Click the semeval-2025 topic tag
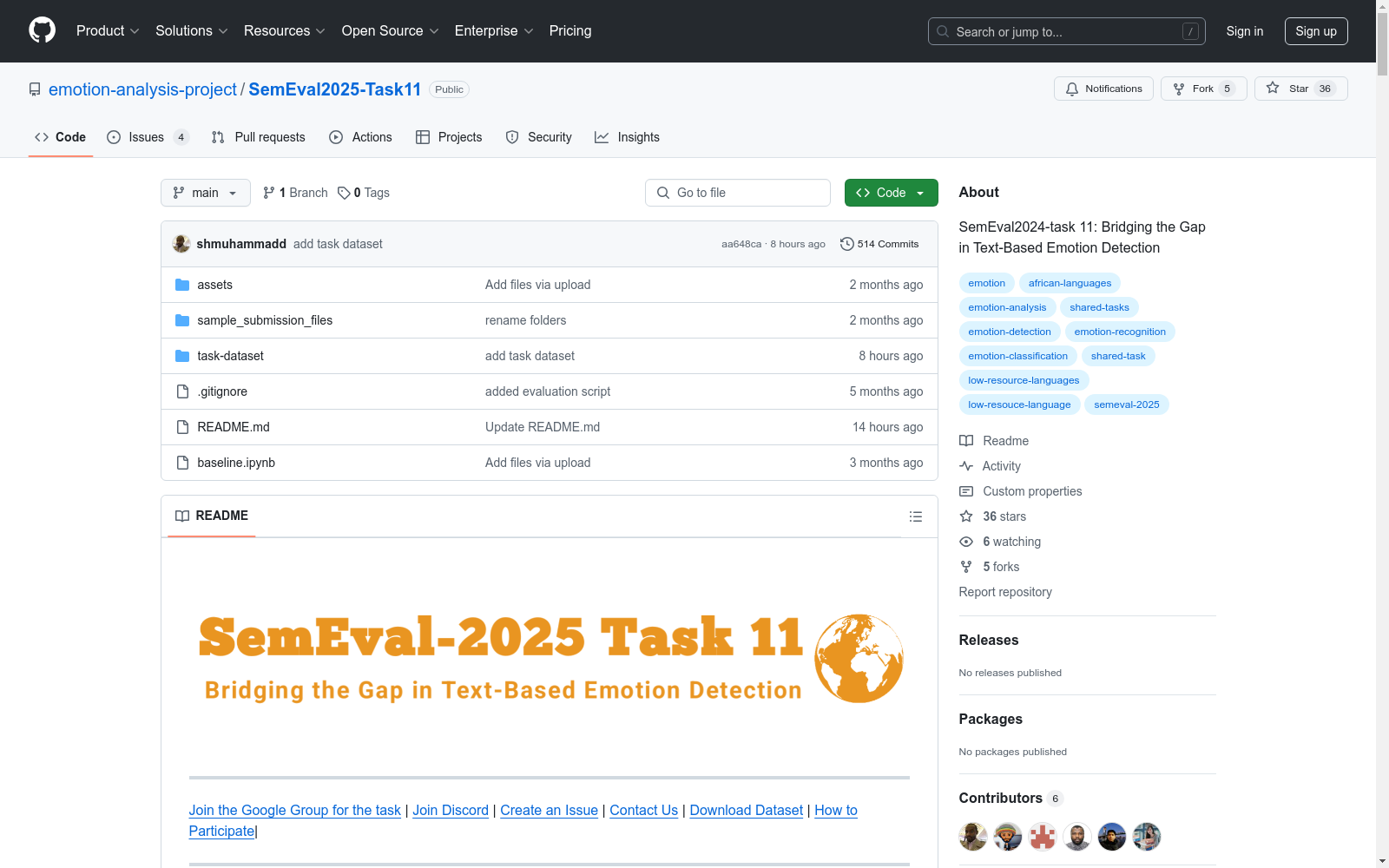 point(1127,404)
